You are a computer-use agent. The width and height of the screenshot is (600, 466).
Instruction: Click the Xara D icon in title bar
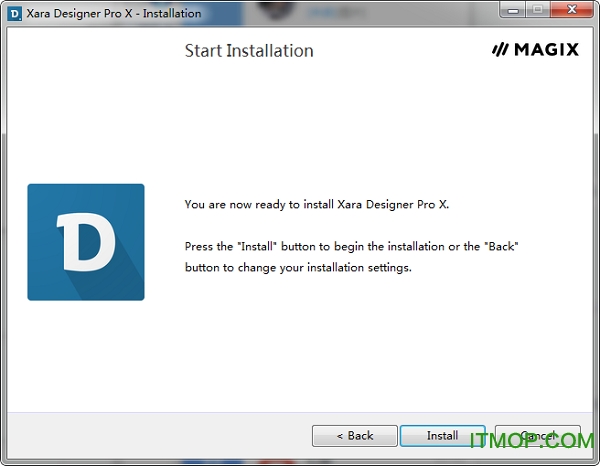[15, 14]
